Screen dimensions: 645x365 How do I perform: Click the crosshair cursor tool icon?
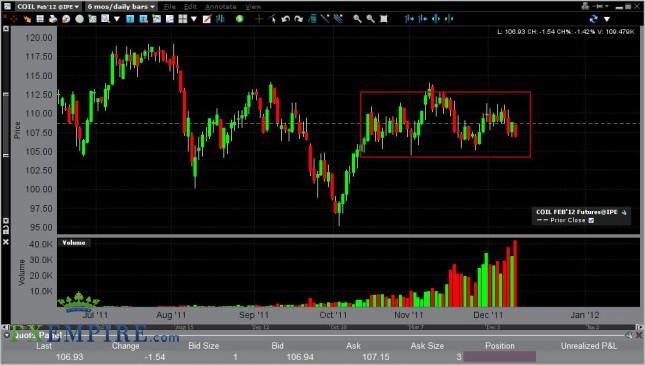[259, 19]
